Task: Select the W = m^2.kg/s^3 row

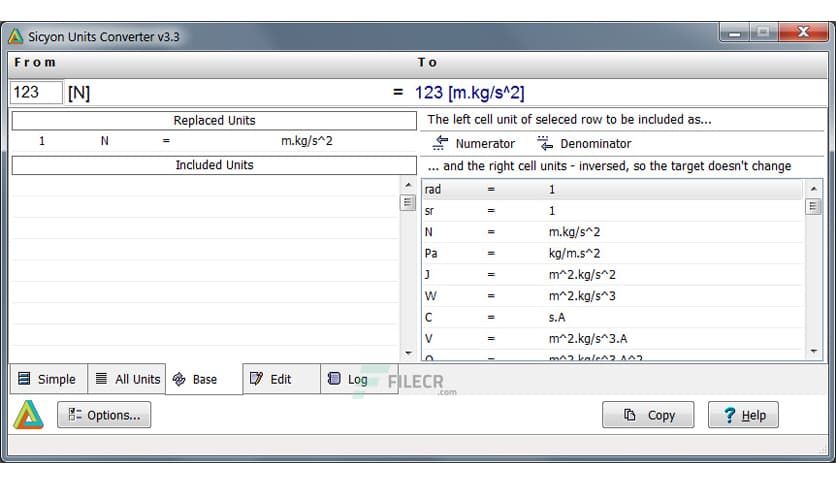Action: [x=612, y=296]
